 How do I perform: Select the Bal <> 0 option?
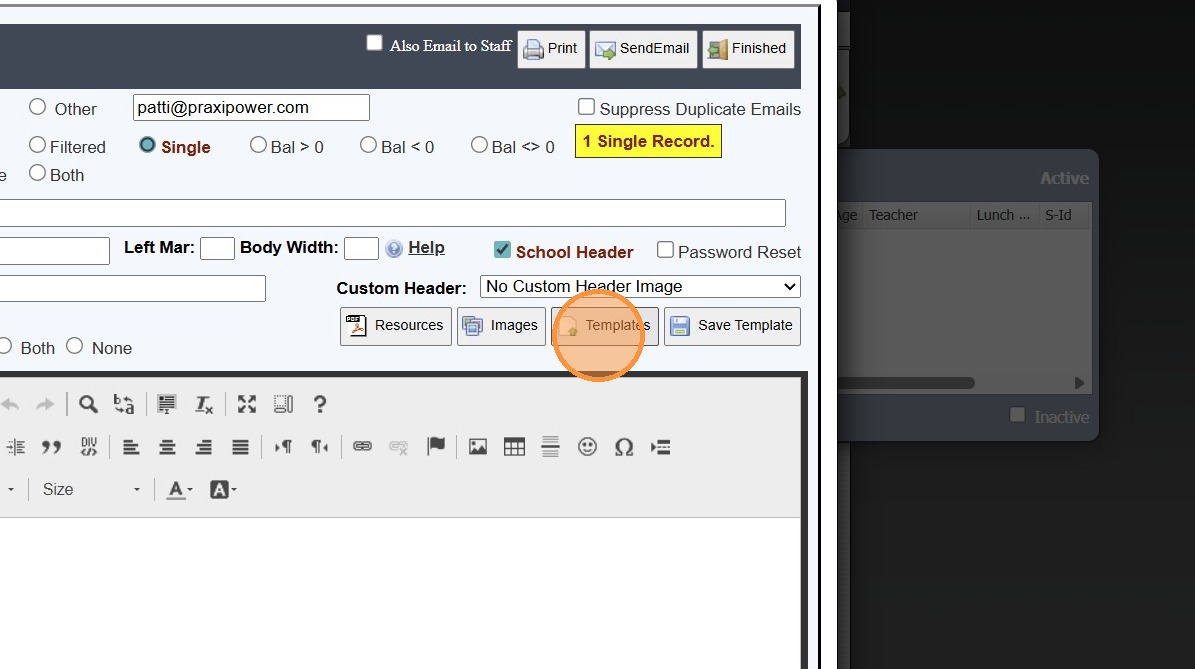[x=479, y=145]
